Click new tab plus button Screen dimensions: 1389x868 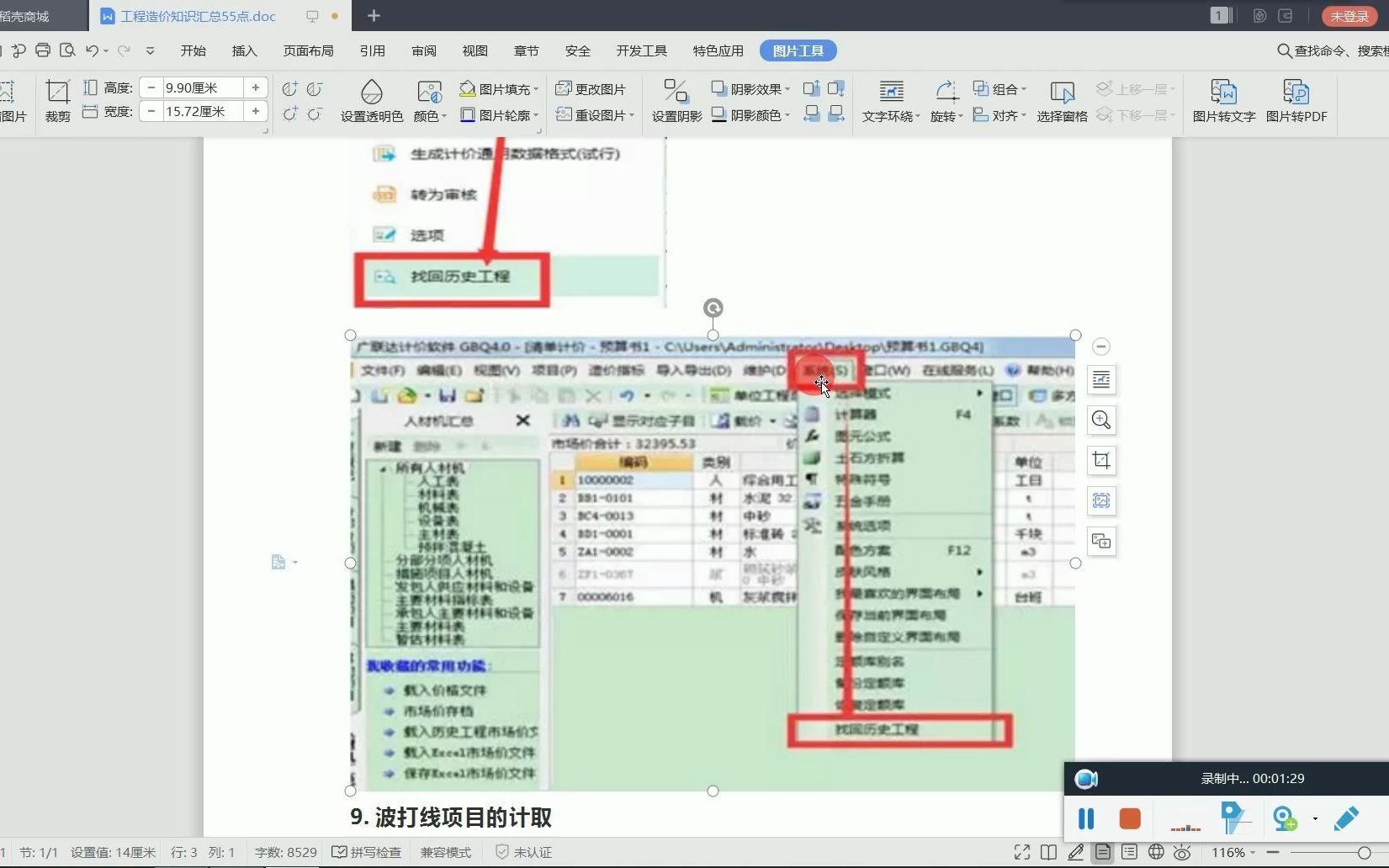pyautogui.click(x=374, y=16)
